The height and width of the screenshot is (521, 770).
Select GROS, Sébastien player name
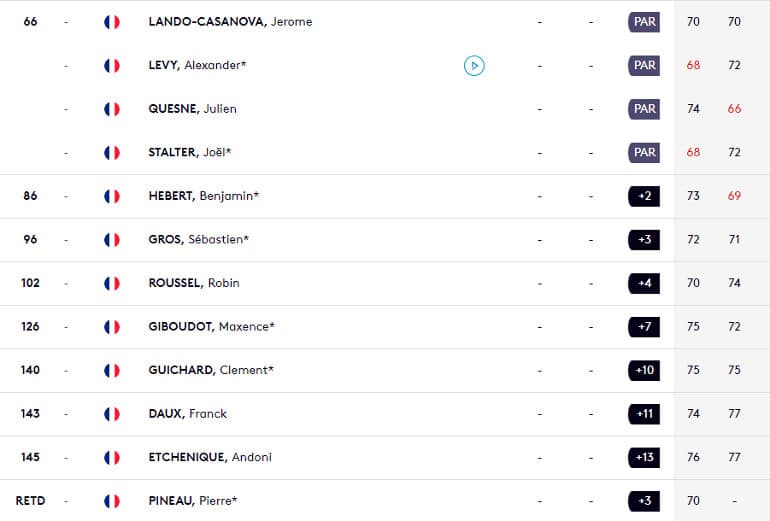pyautogui.click(x=198, y=240)
